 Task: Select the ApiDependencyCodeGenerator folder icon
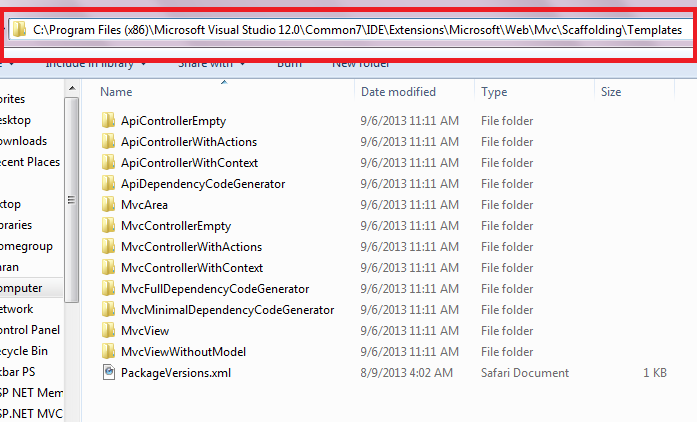pyautogui.click(x=108, y=183)
